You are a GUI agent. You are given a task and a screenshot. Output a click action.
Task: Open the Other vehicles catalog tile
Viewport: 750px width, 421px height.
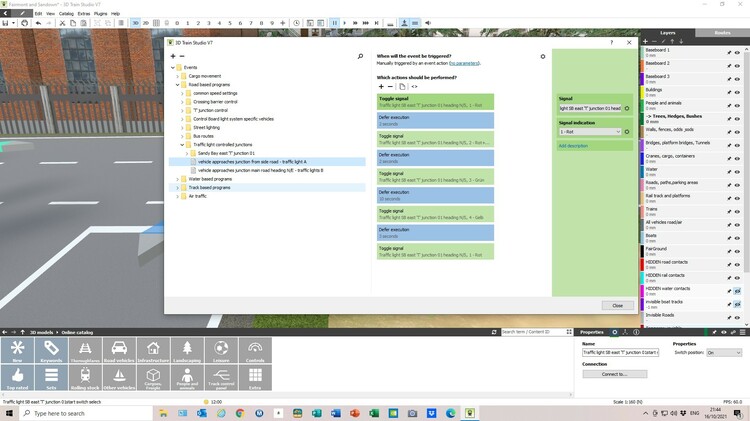click(119, 377)
